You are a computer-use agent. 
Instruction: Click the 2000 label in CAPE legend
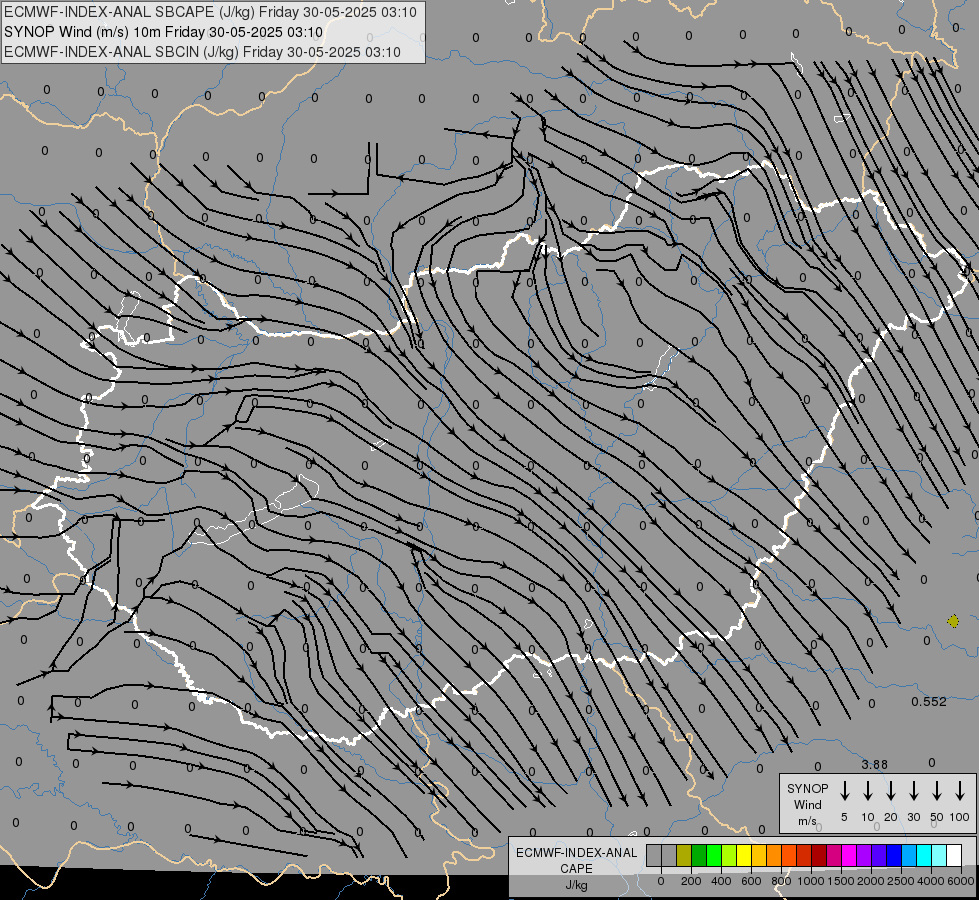pos(871,881)
